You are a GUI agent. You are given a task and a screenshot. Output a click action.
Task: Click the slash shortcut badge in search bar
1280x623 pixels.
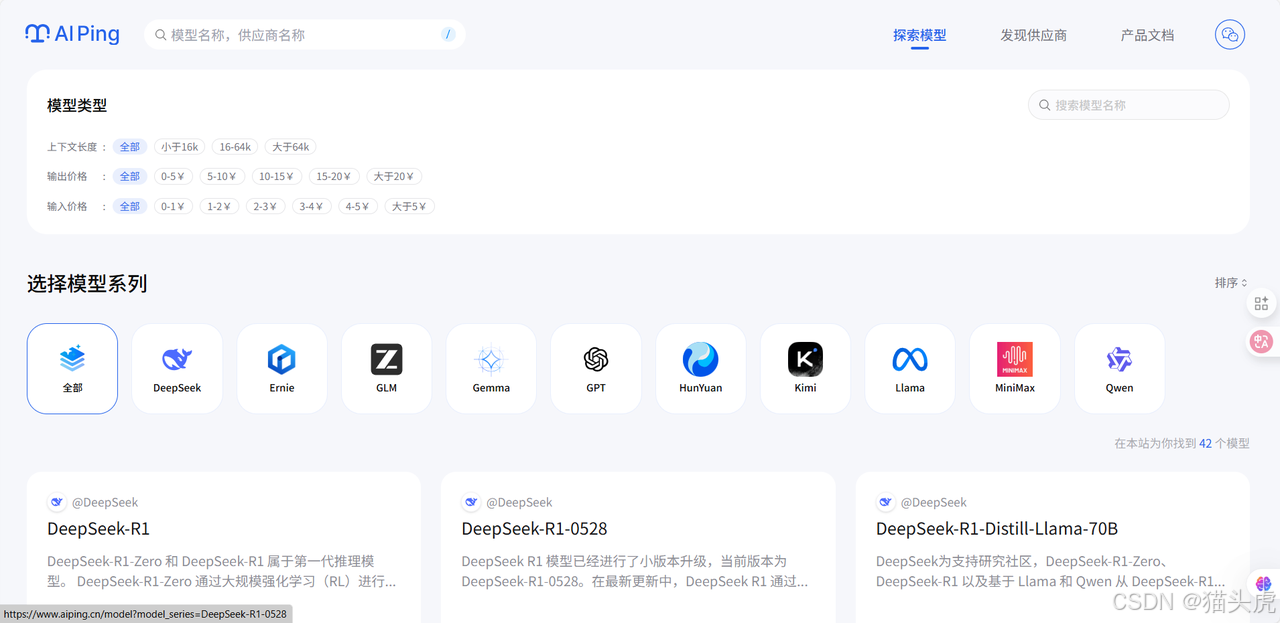coord(448,35)
